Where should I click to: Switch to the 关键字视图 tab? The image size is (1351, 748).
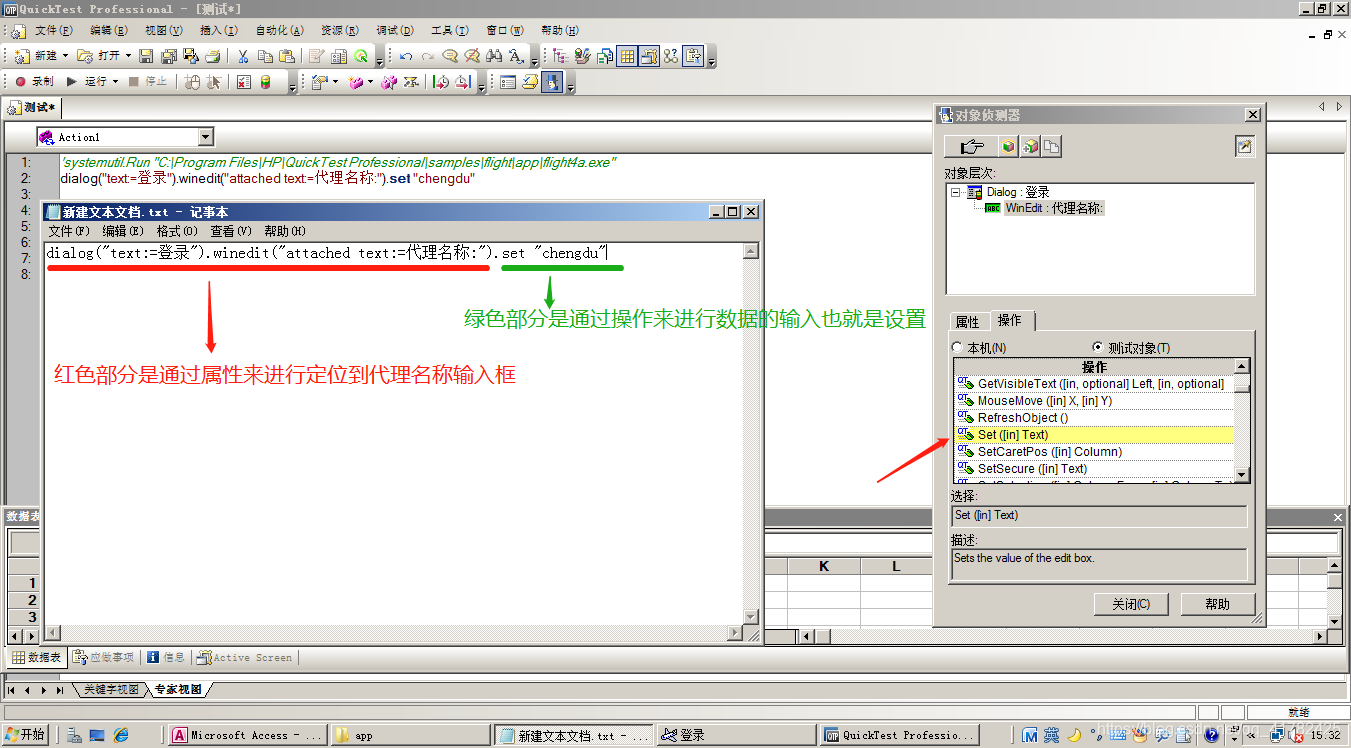tap(110, 690)
